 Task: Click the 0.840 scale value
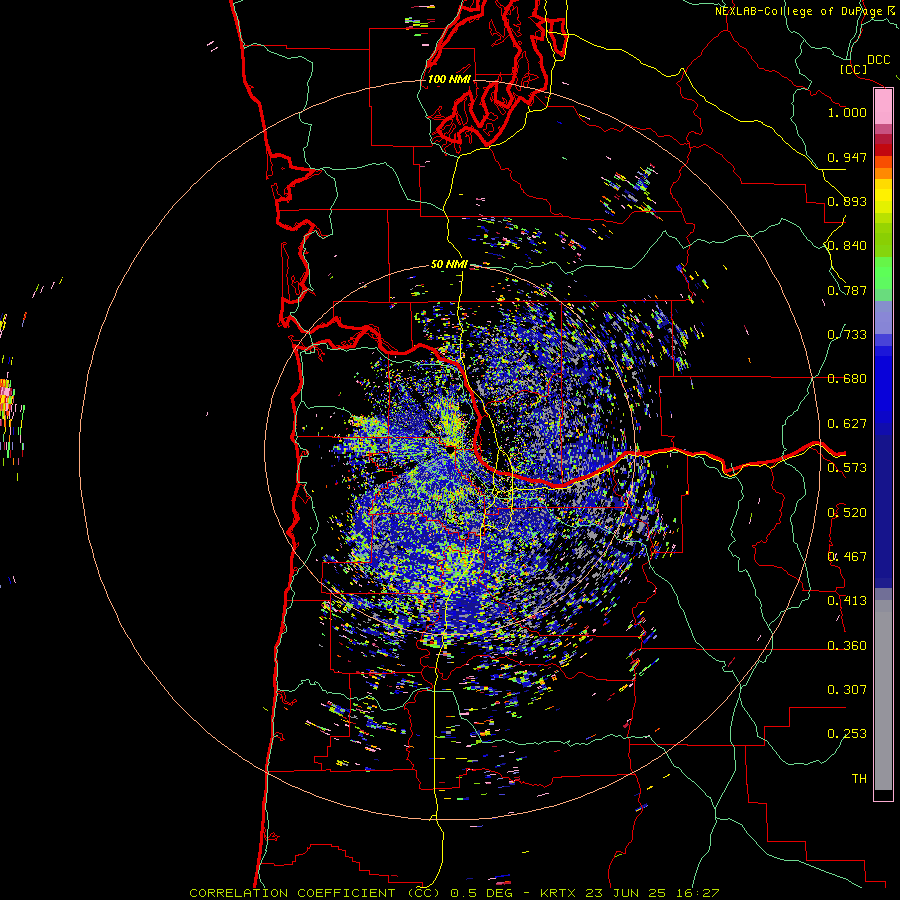point(847,246)
